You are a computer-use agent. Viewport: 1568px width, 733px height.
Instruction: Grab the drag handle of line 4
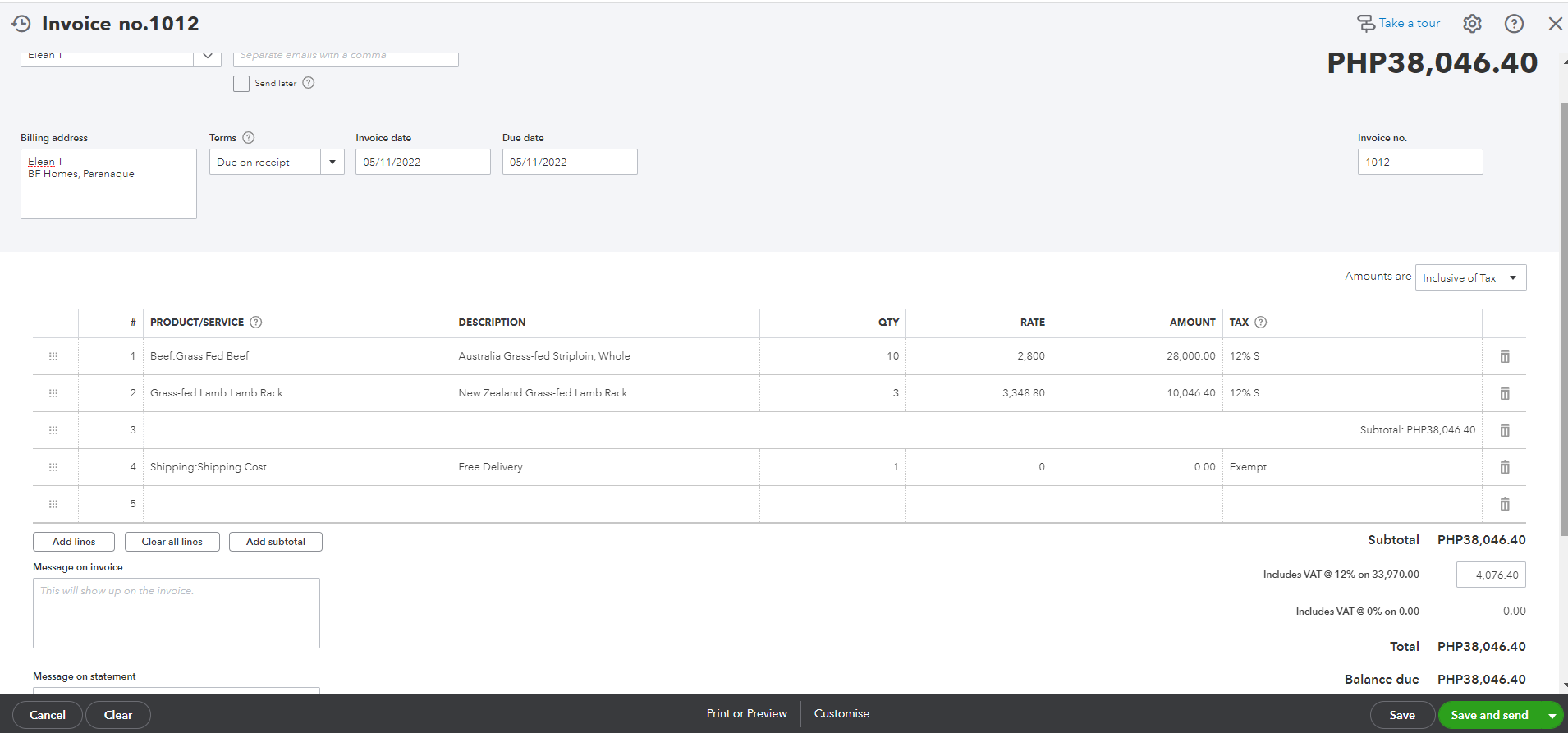[x=53, y=467]
